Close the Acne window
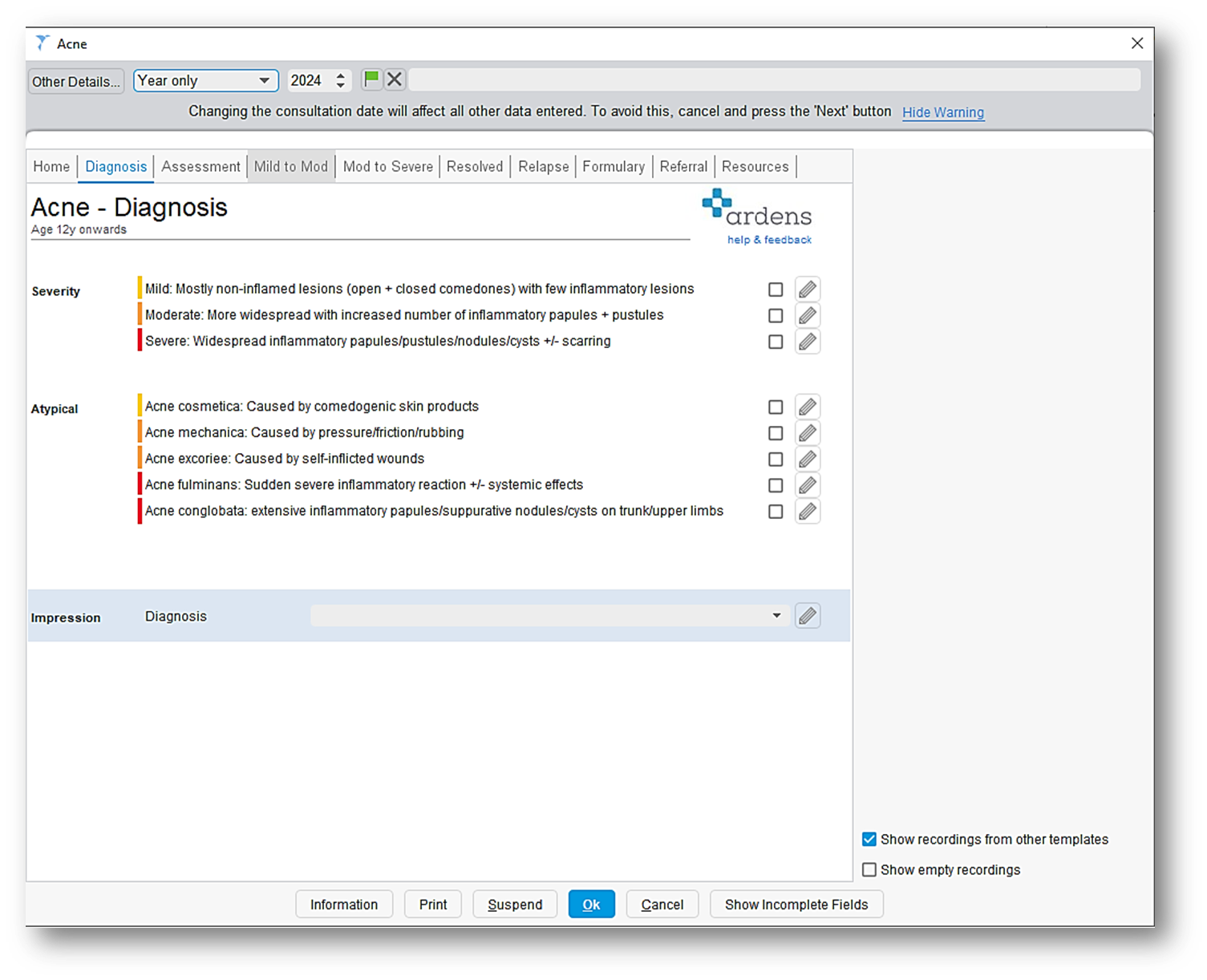This screenshot has height=980, width=1207. pos(1137,43)
